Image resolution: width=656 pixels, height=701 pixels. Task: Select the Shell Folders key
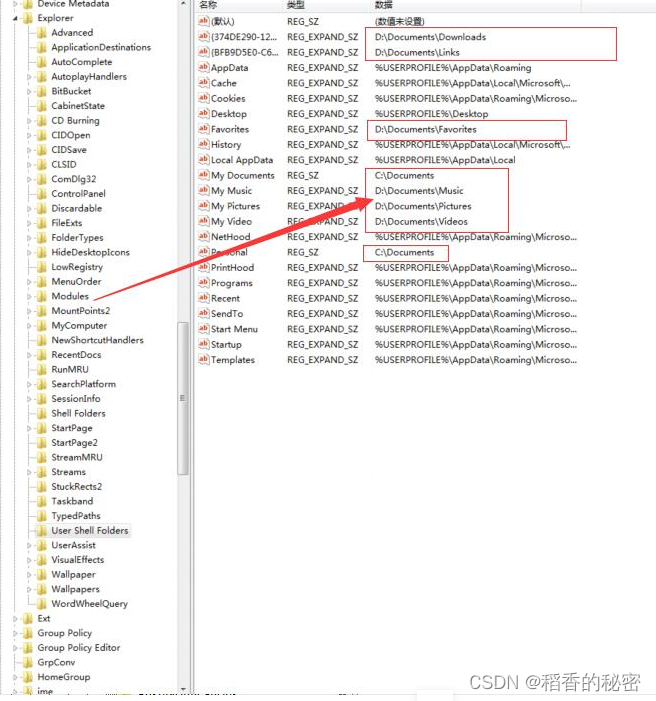coord(78,413)
